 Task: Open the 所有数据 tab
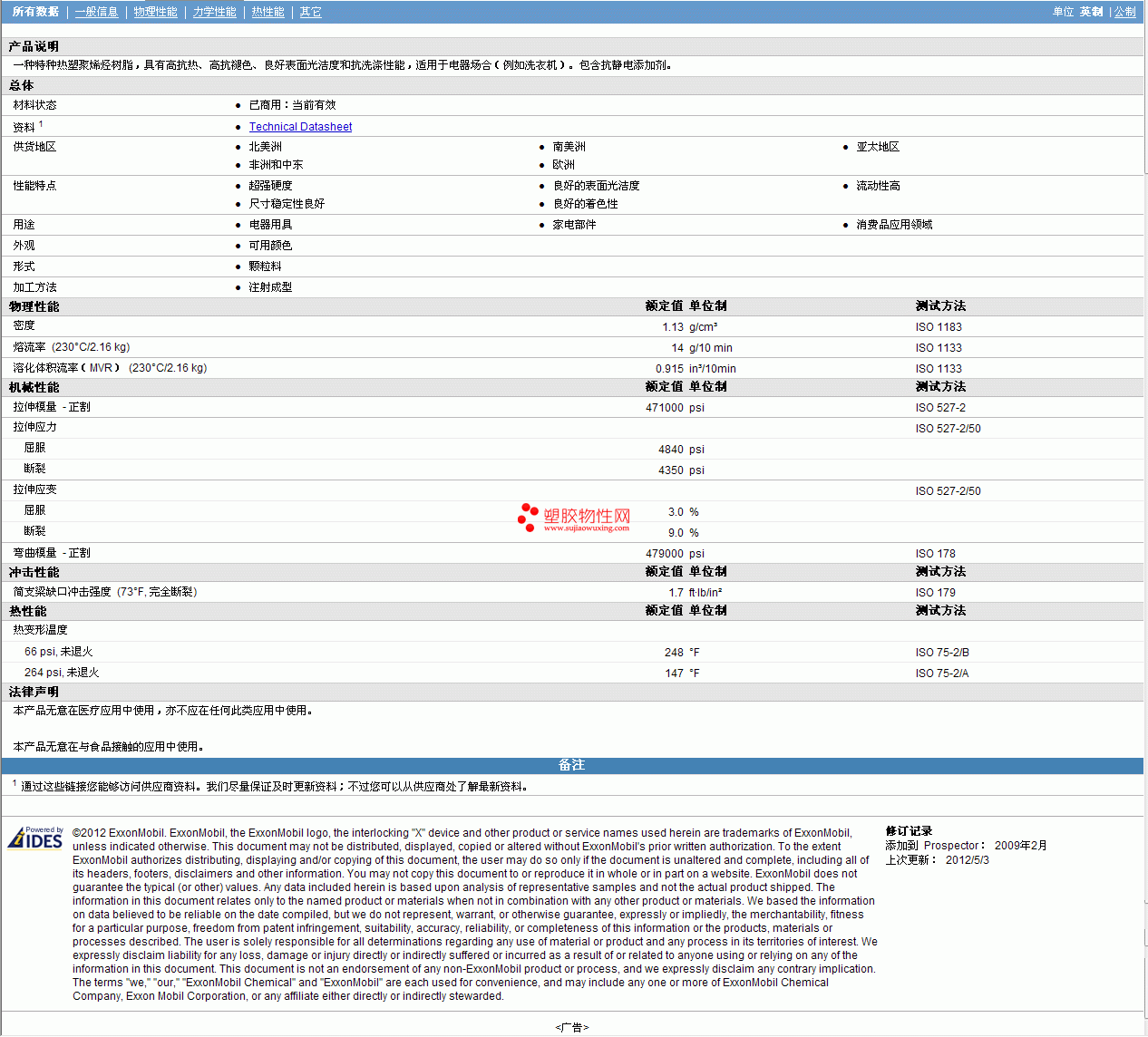click(x=35, y=12)
